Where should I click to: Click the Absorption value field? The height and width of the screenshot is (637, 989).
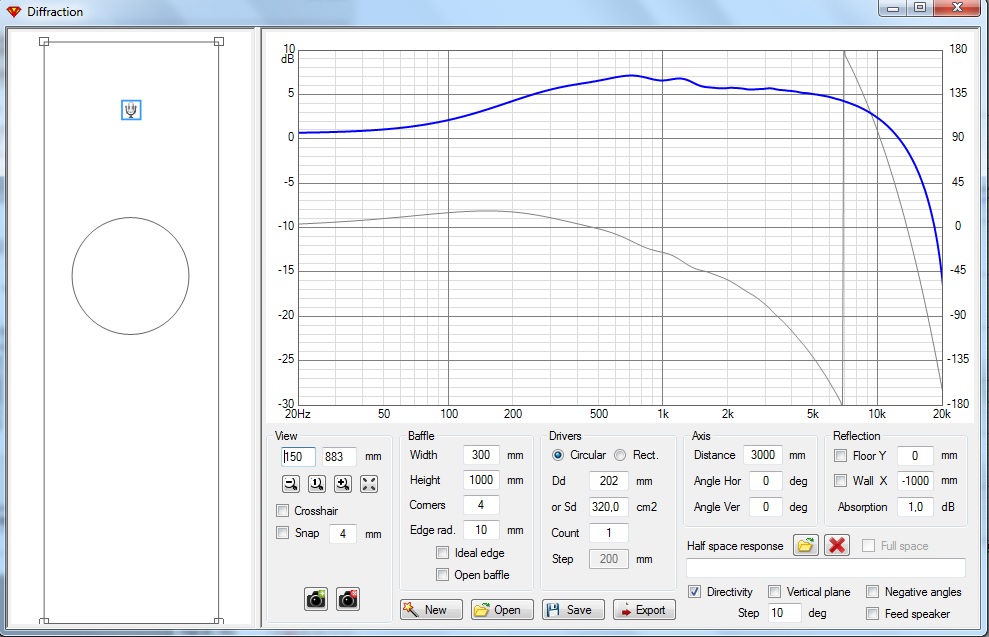point(915,506)
